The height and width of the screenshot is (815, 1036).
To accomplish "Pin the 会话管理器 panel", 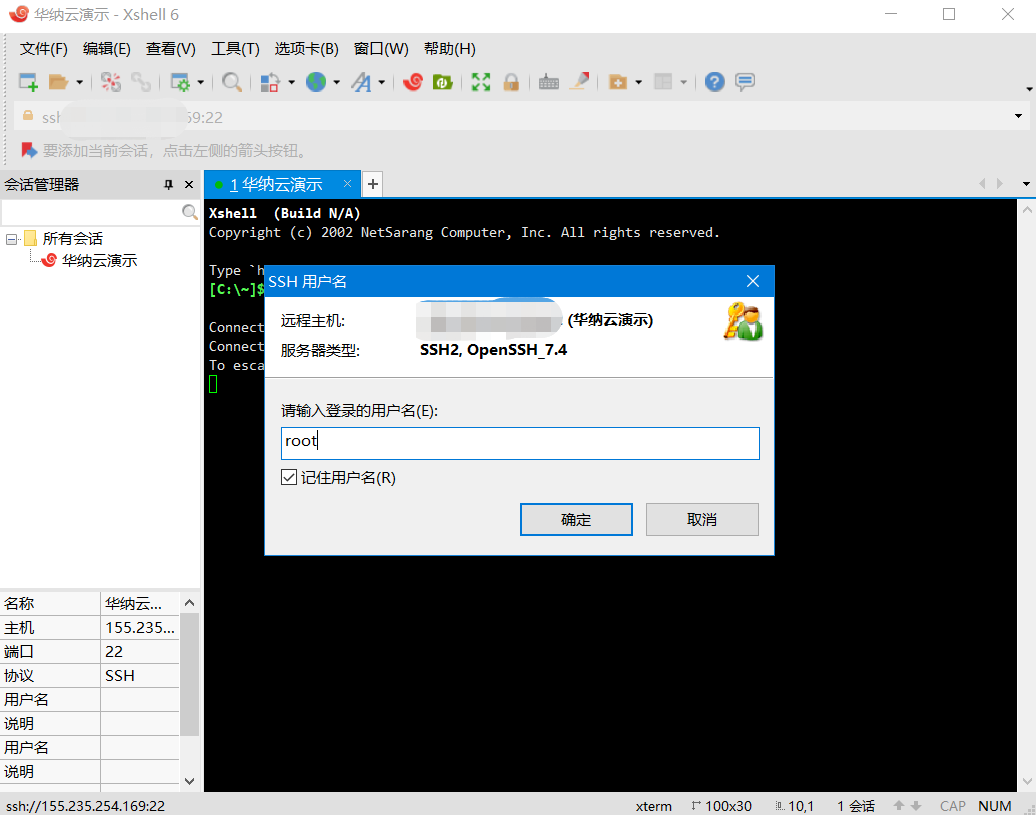I will tap(168, 185).
